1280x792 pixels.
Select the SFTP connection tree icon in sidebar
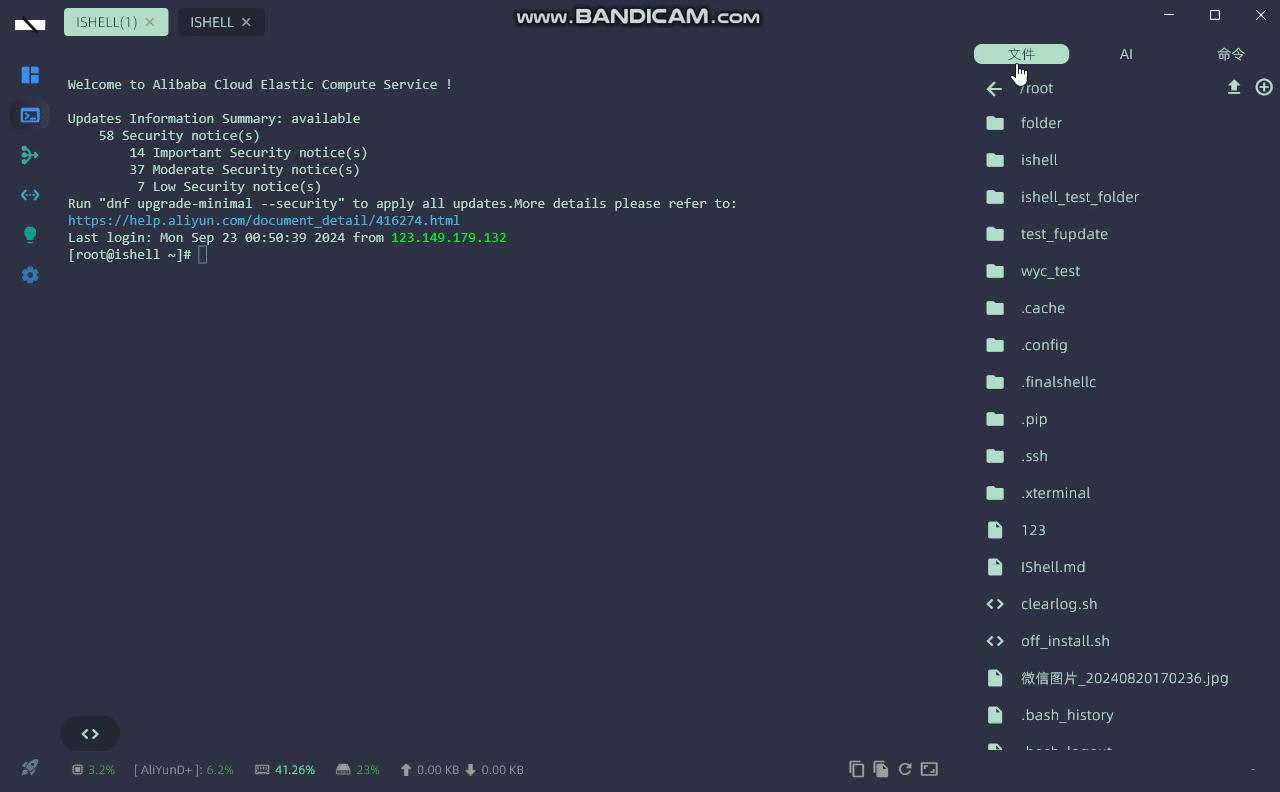point(30,155)
